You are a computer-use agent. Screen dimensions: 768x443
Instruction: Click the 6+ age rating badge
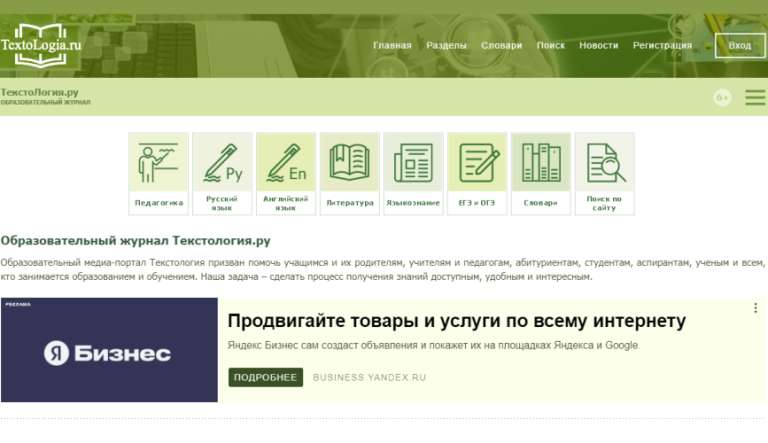[x=722, y=98]
